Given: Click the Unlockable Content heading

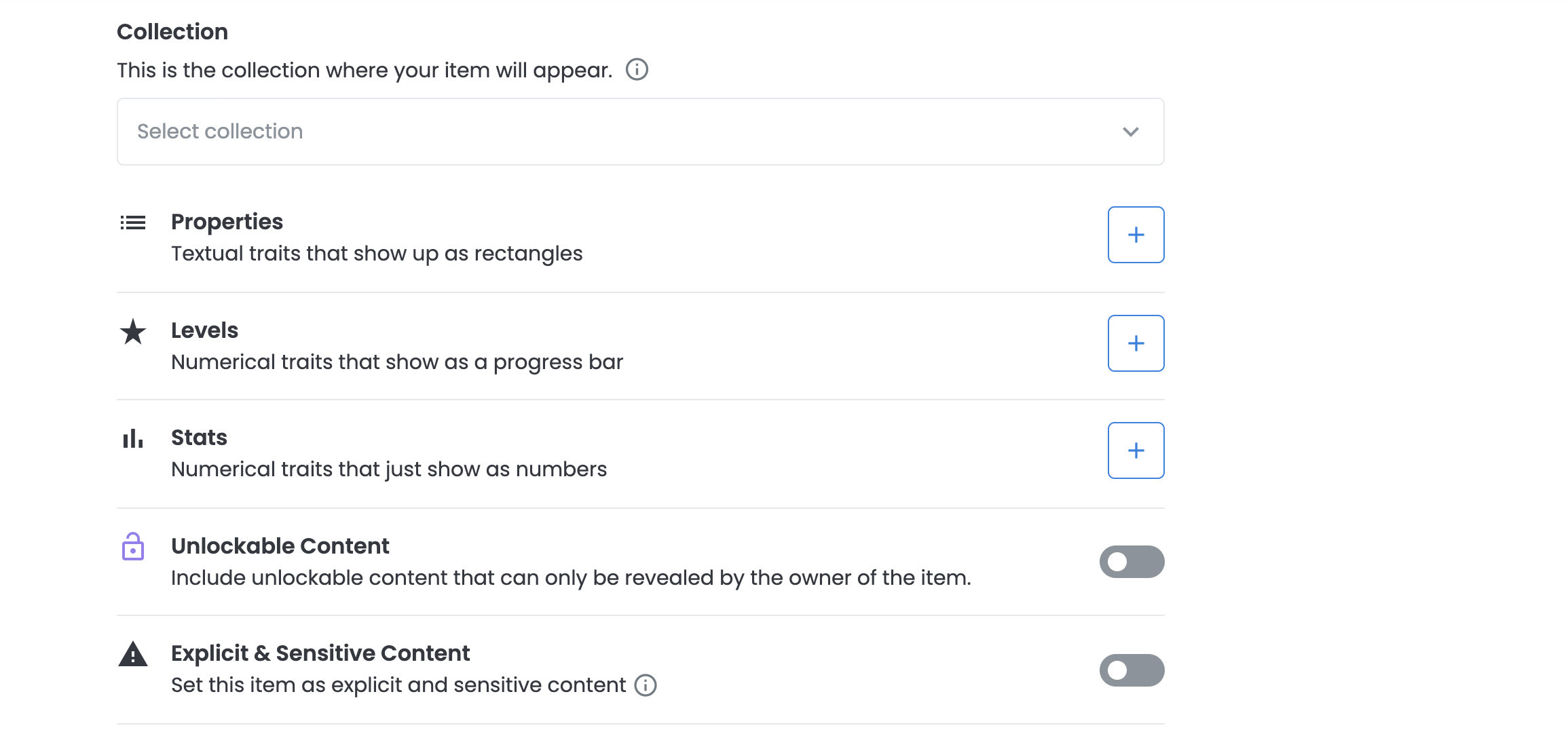Looking at the screenshot, I should (280, 546).
